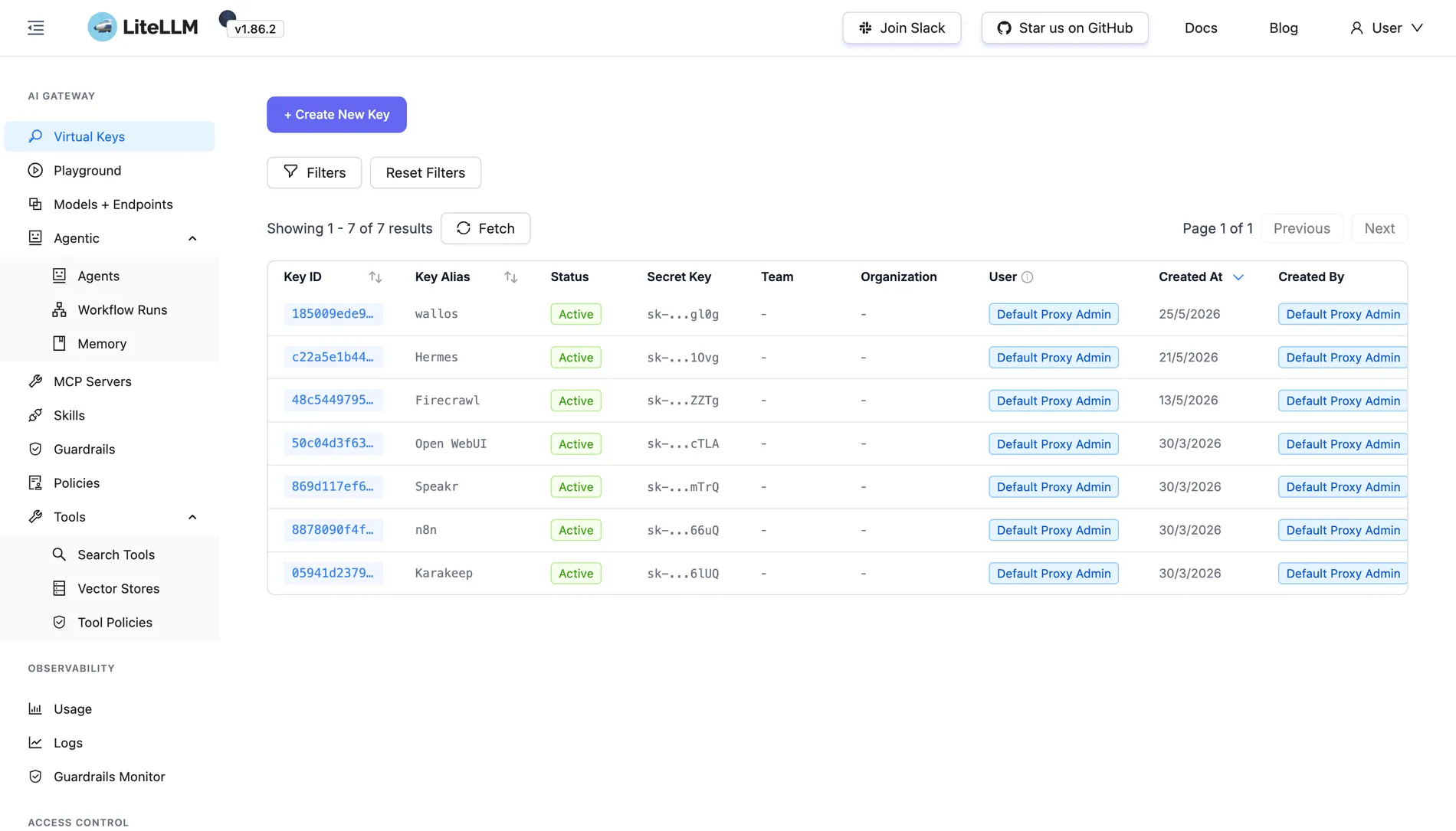Open Playground from the sidebar

[x=110, y=170]
